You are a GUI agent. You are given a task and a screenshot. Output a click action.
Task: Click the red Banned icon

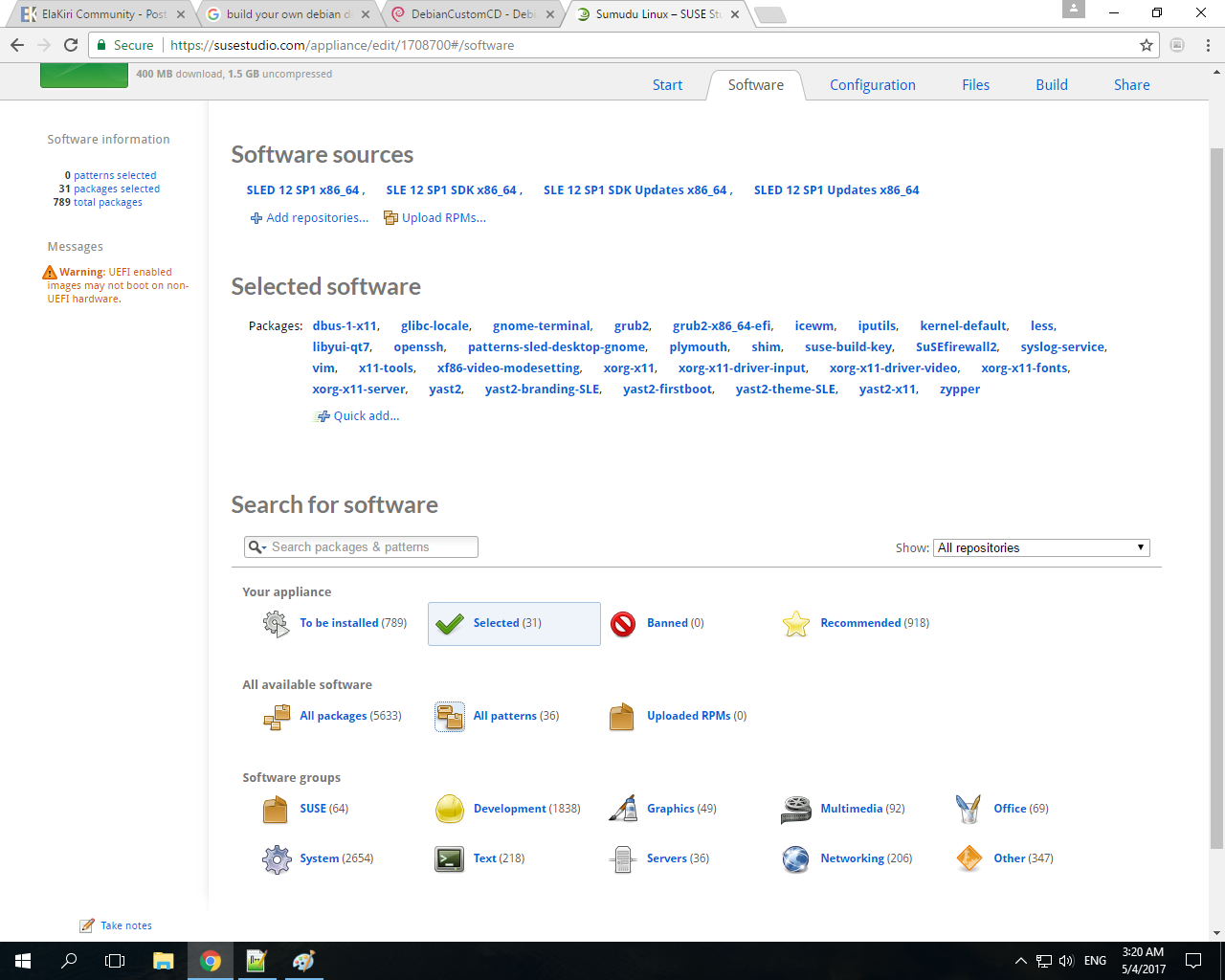(623, 624)
